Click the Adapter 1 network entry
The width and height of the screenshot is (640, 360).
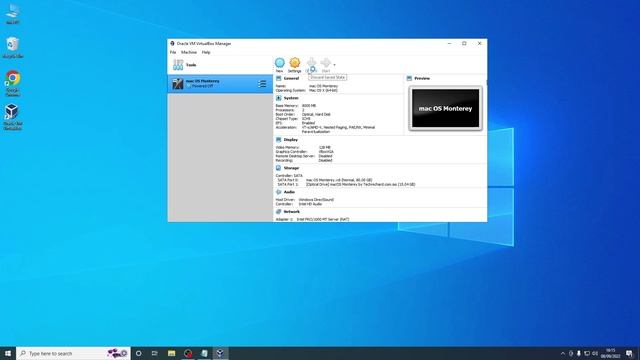pyautogui.click(x=312, y=220)
